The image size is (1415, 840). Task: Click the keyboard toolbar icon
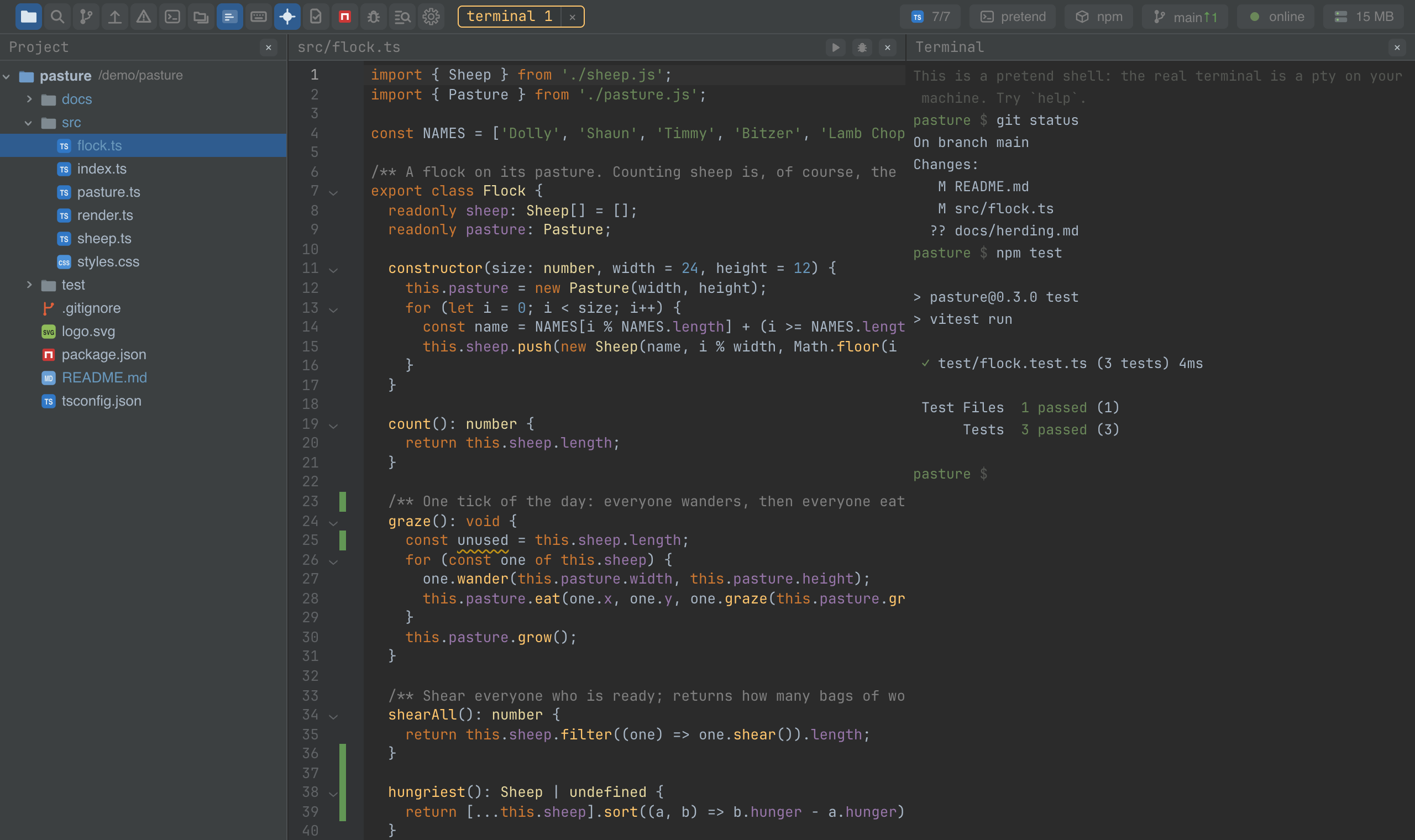(259, 17)
